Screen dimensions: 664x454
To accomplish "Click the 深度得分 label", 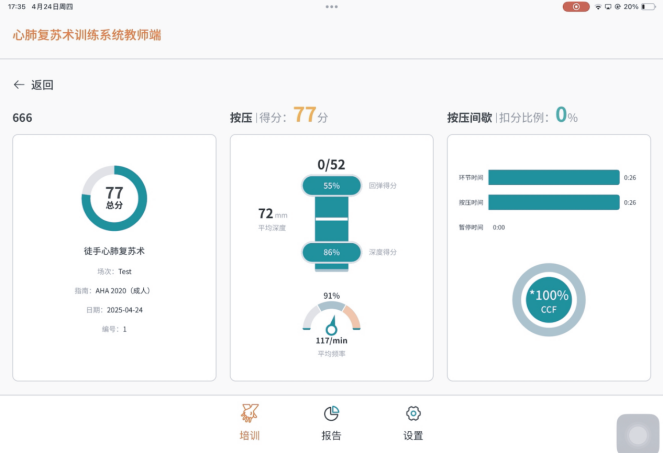I will 382,252.
